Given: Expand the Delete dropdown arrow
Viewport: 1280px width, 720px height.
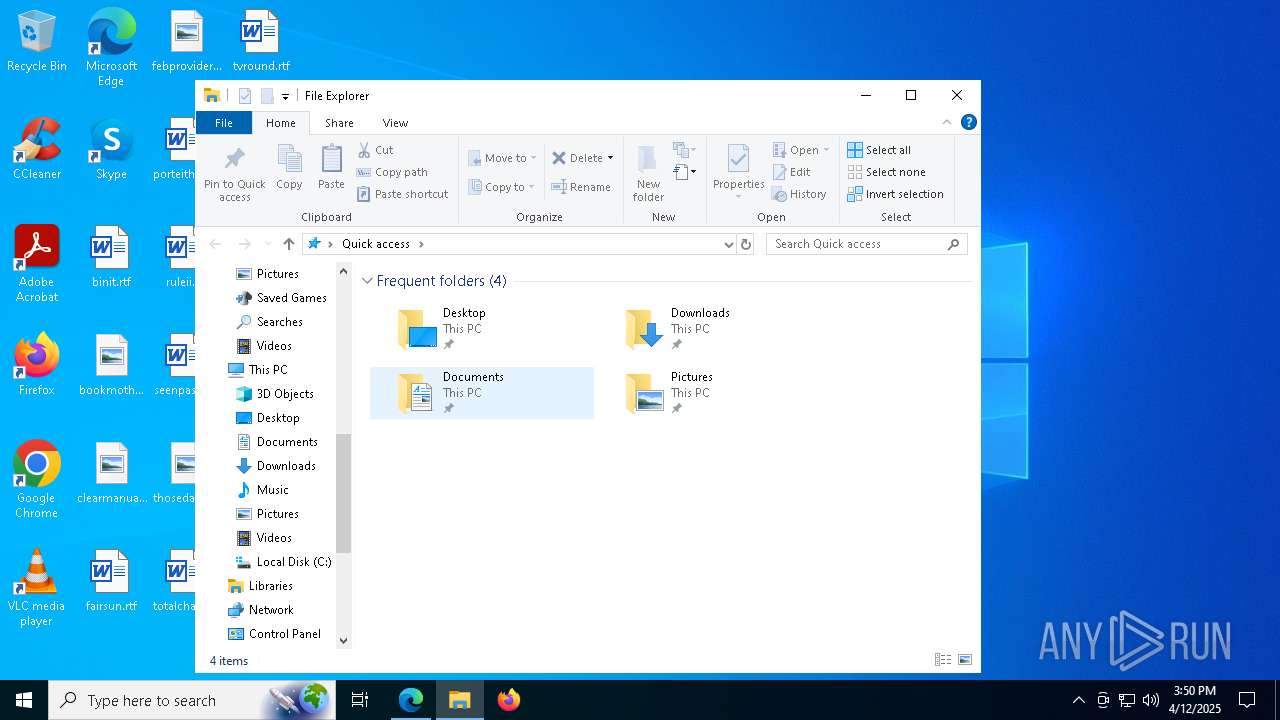Looking at the screenshot, I should tap(610, 158).
